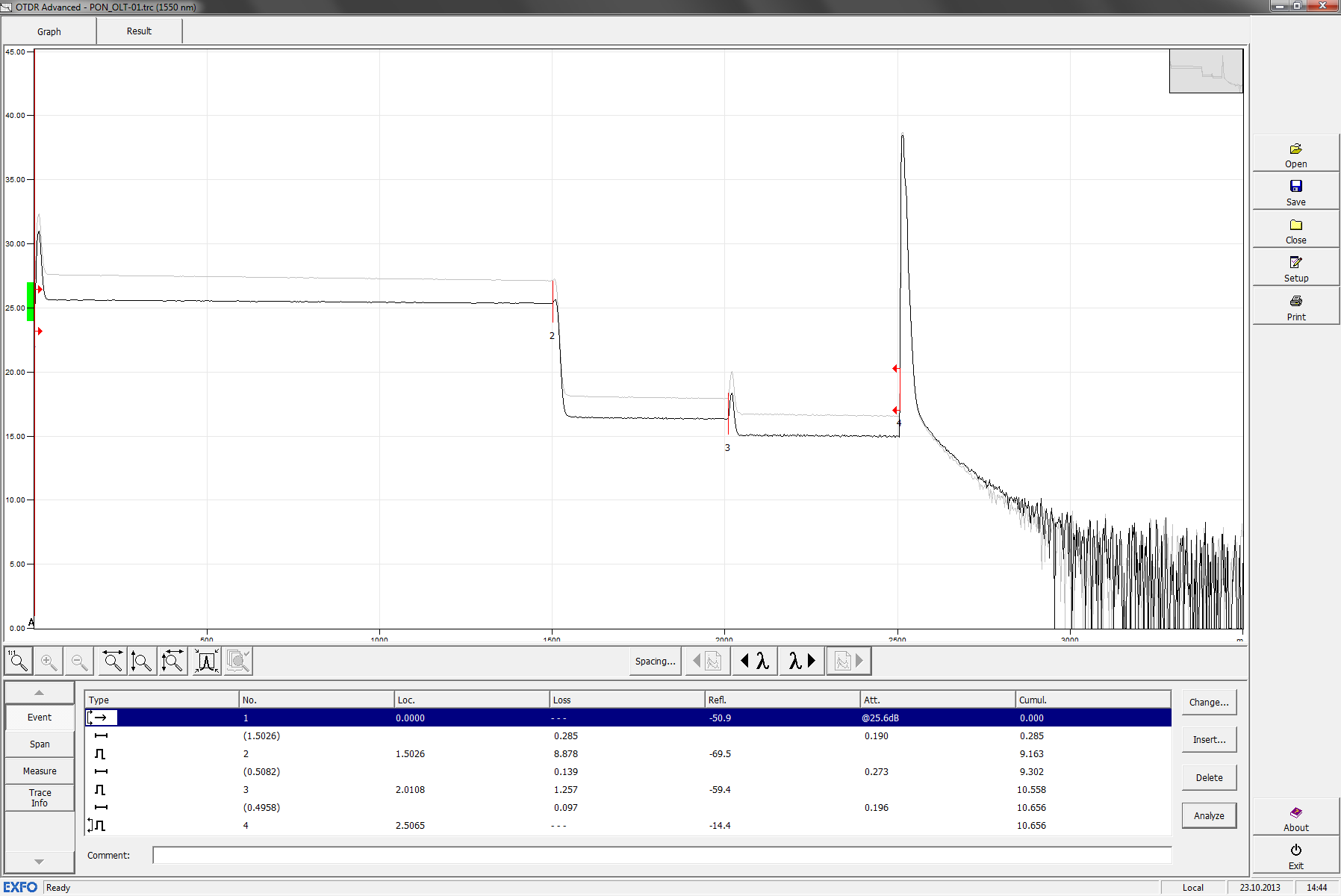Click fiber section icon for (1.5026) row
This screenshot has width=1341, height=896.
[101, 736]
